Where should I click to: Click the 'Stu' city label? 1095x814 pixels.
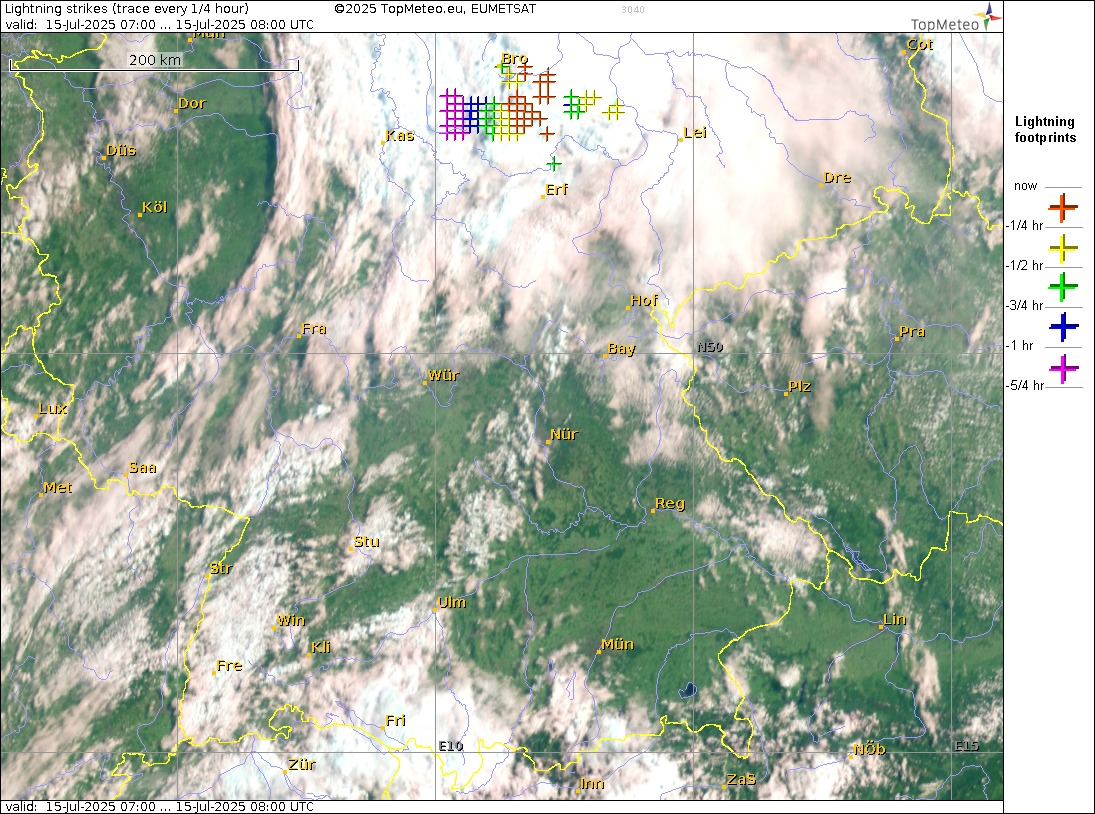[x=367, y=541]
